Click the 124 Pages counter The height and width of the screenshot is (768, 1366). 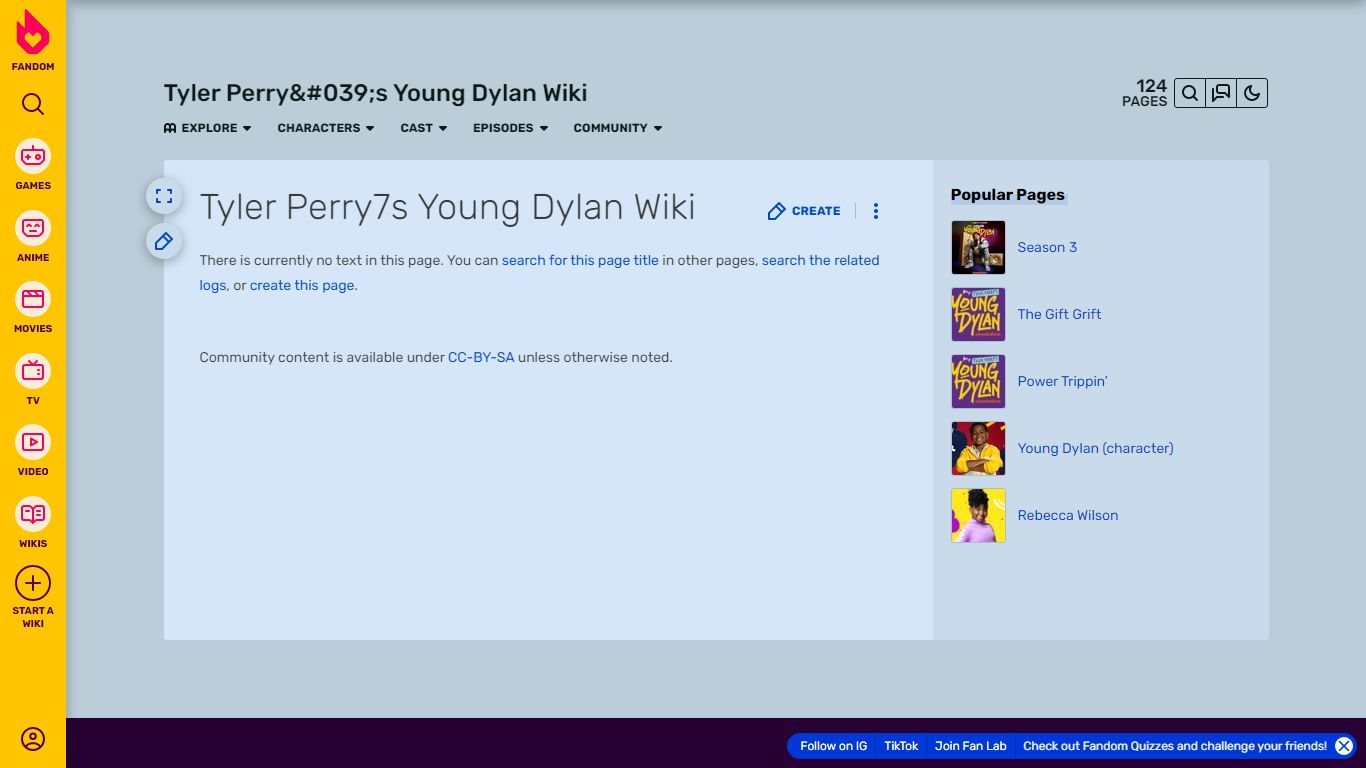click(x=1145, y=93)
